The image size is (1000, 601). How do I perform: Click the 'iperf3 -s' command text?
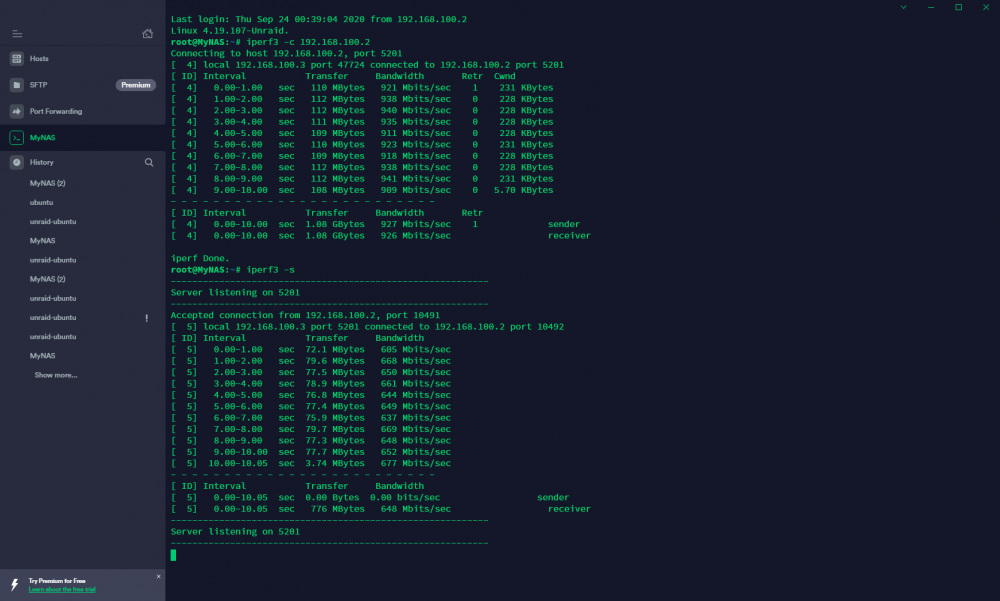[x=270, y=270]
